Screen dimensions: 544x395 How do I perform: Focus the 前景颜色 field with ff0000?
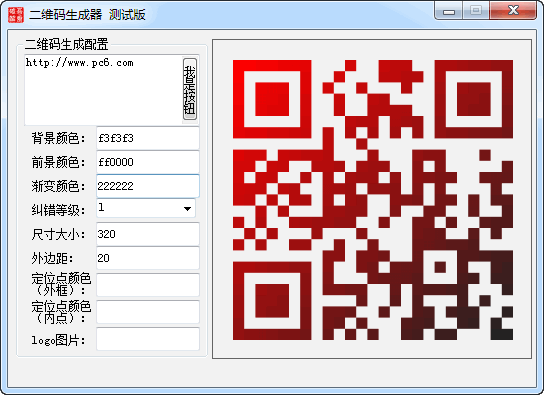tap(148, 162)
